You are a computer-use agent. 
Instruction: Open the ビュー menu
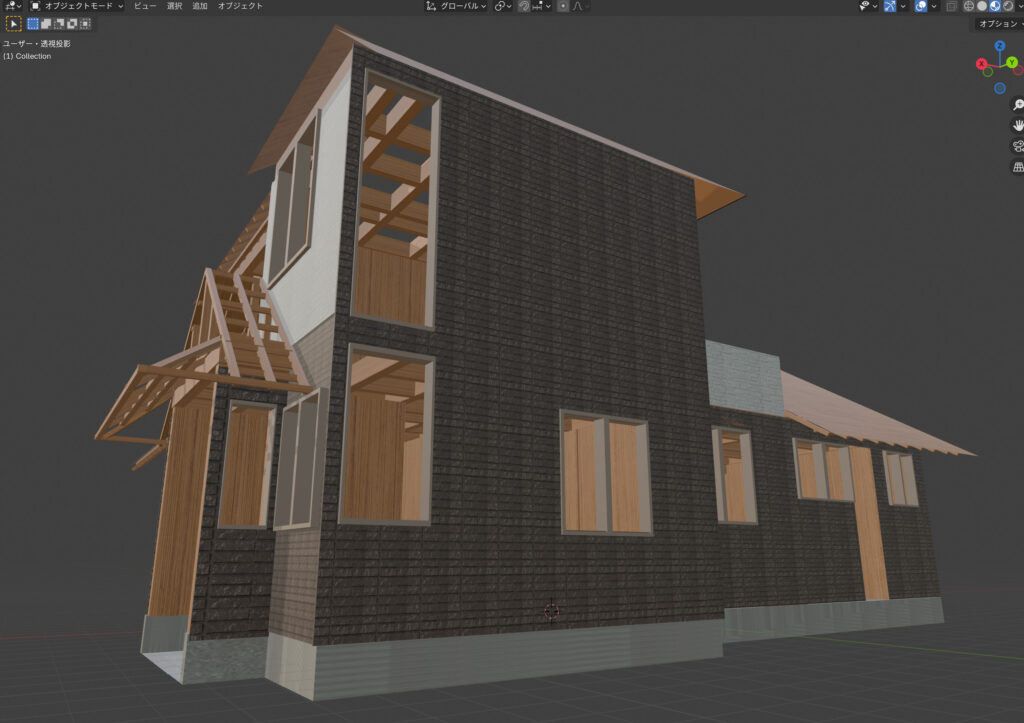(145, 6)
